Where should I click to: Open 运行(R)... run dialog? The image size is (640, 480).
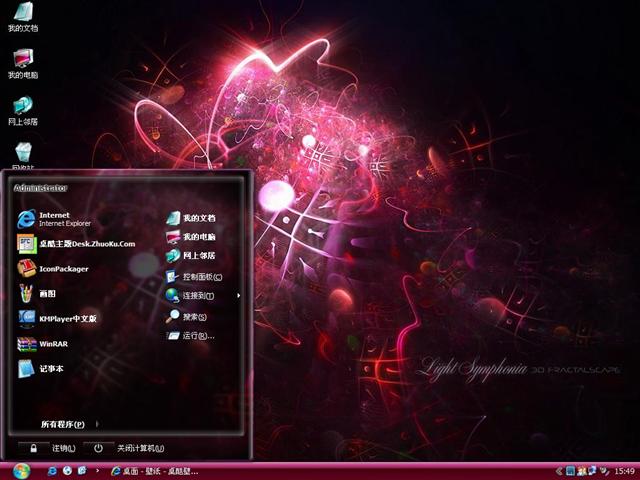[190, 336]
